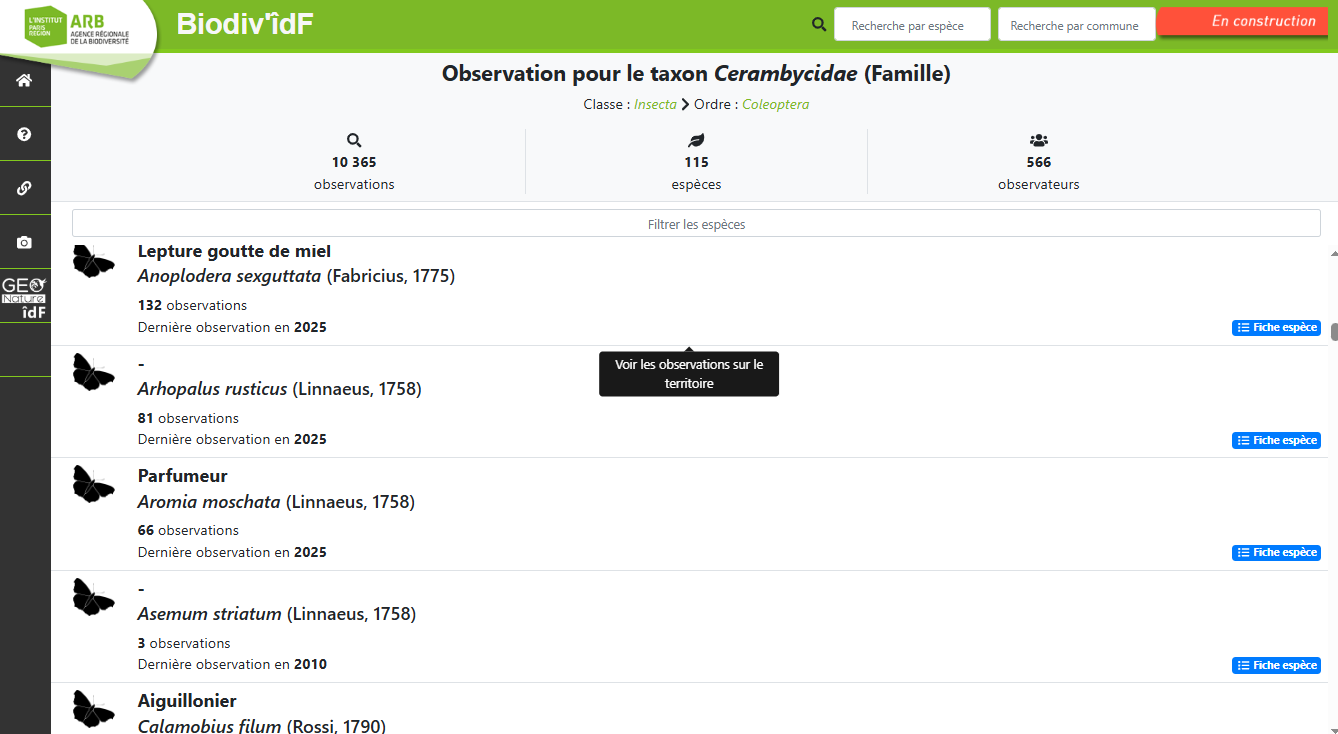Focus the Recherche par commune field
The width and height of the screenshot is (1338, 734).
pos(1076,25)
